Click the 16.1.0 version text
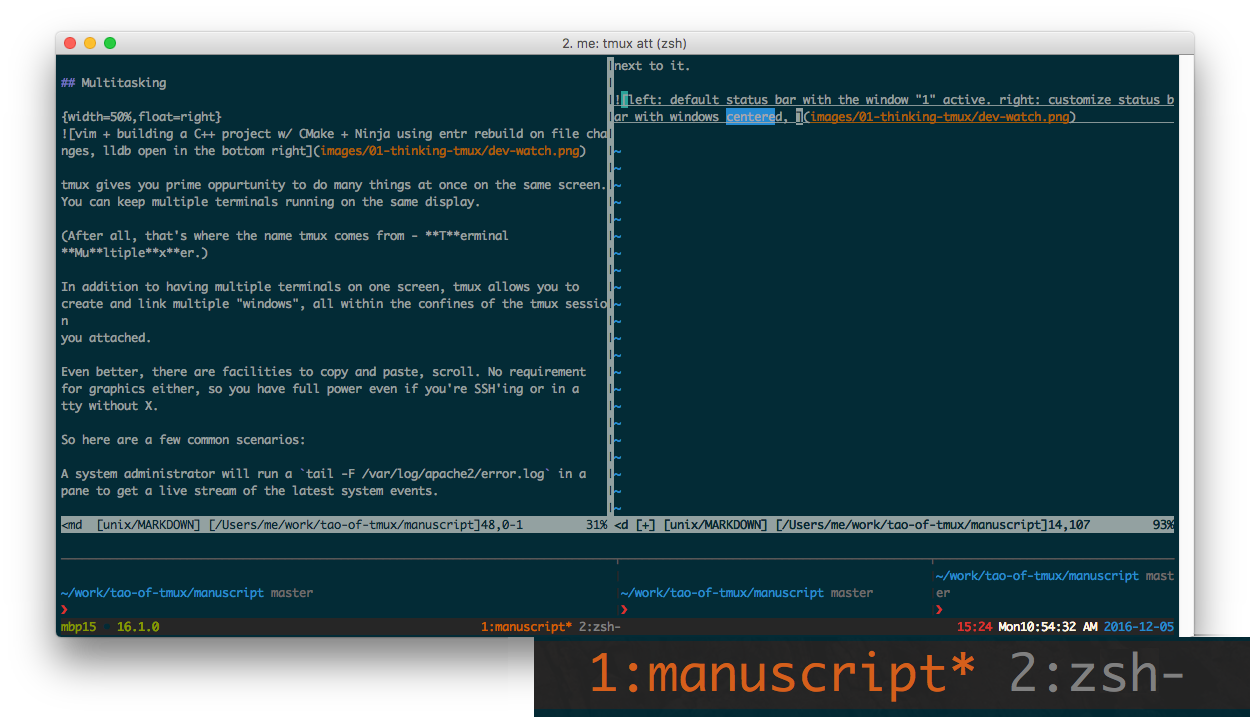Screen dimensions: 1250x717 (x=138, y=627)
